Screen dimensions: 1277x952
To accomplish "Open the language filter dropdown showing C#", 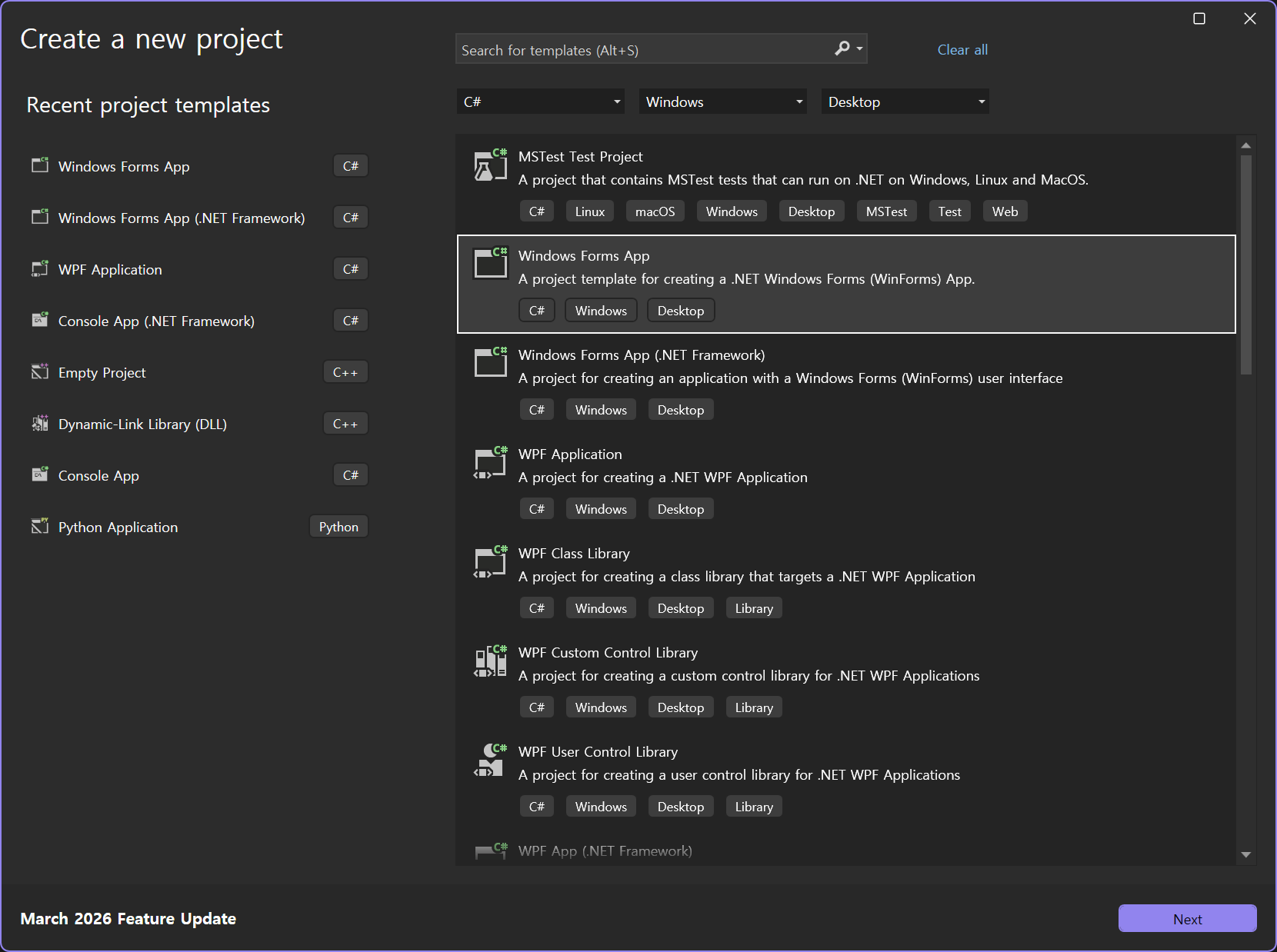I will click(x=540, y=102).
